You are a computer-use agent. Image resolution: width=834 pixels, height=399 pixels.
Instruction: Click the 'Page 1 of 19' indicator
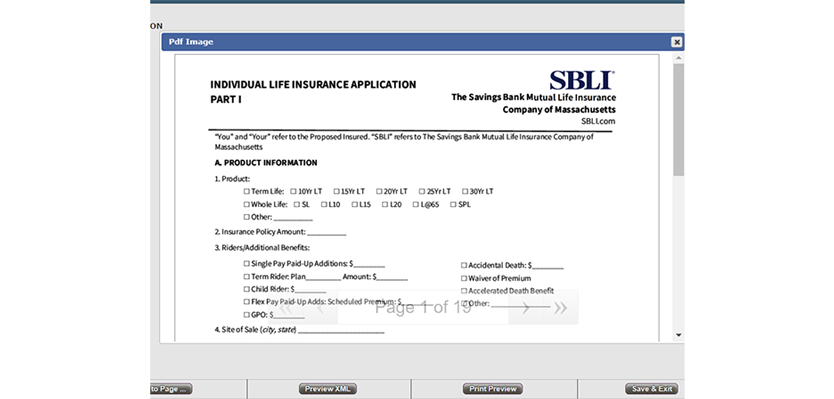pyautogui.click(x=423, y=307)
